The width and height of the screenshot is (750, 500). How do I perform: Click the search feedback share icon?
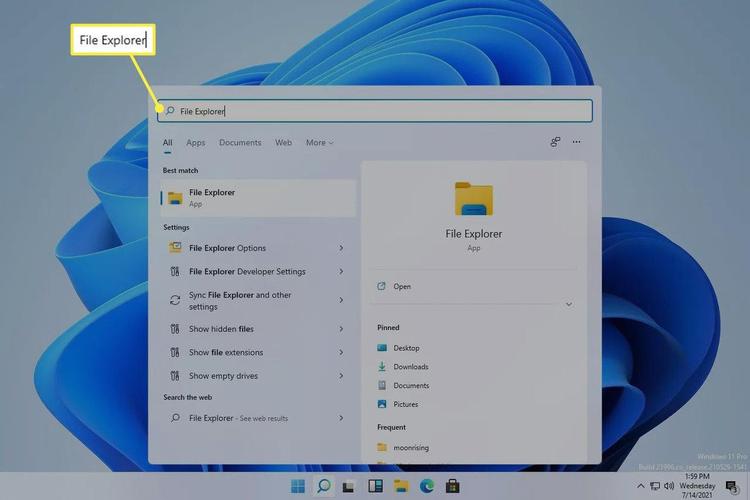click(555, 143)
